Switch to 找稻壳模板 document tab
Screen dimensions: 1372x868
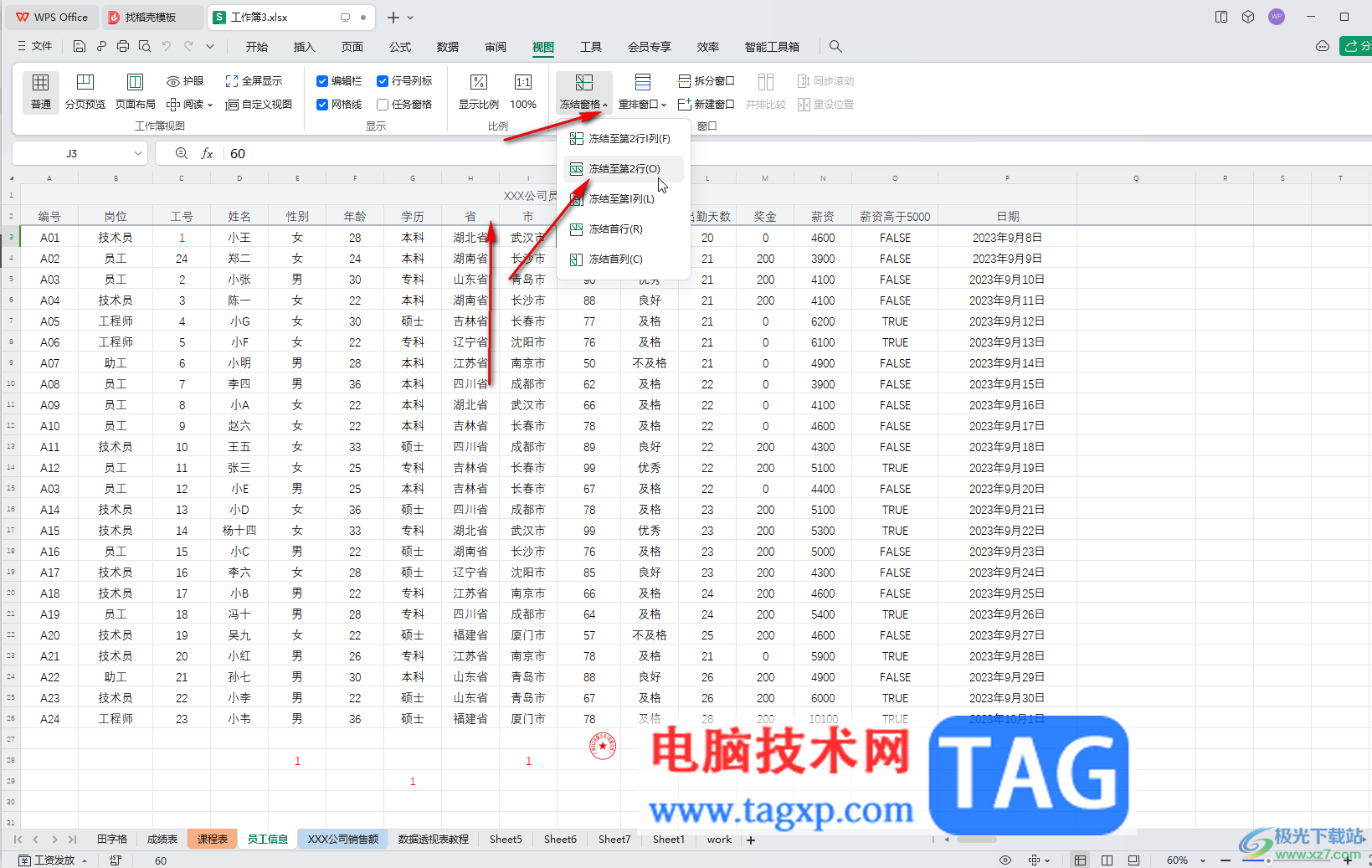click(151, 17)
